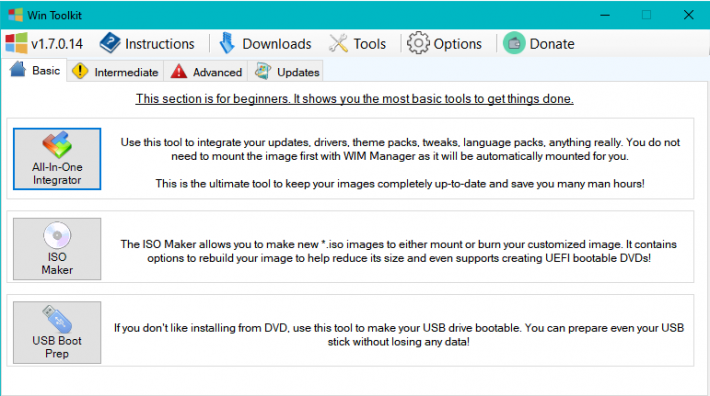The width and height of the screenshot is (710, 396).
Task: Click the USB drive bootable description text
Action: coord(398,335)
